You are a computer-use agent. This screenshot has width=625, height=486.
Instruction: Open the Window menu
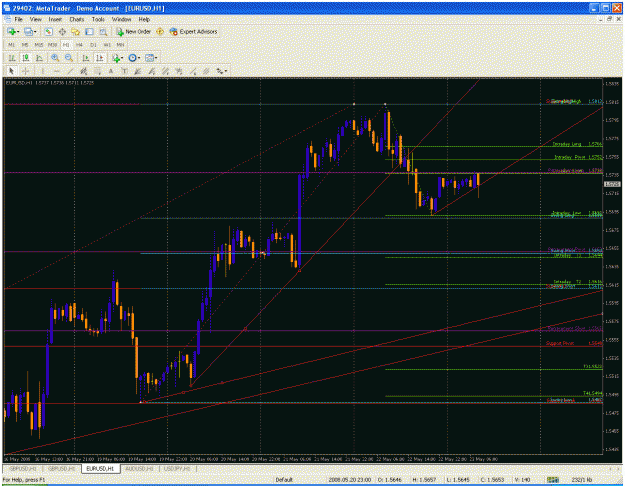pyautogui.click(x=121, y=19)
